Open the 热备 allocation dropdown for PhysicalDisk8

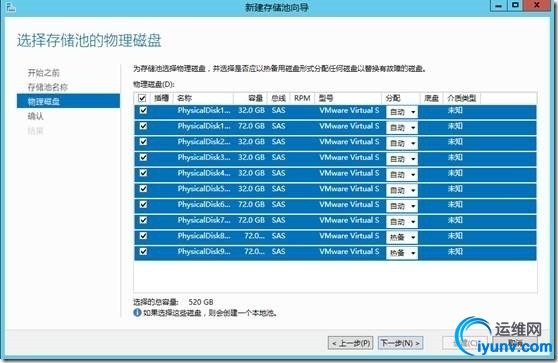tap(402, 237)
